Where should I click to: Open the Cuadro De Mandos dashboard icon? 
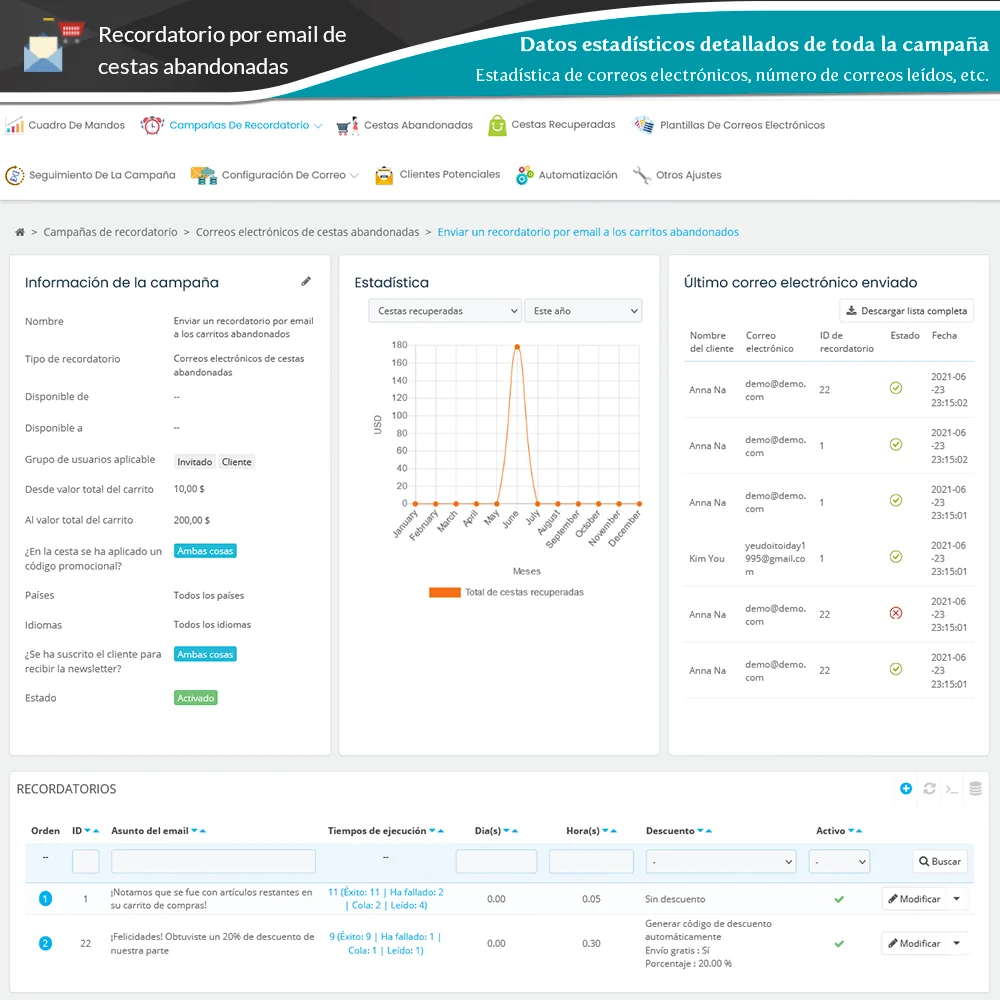(17, 125)
